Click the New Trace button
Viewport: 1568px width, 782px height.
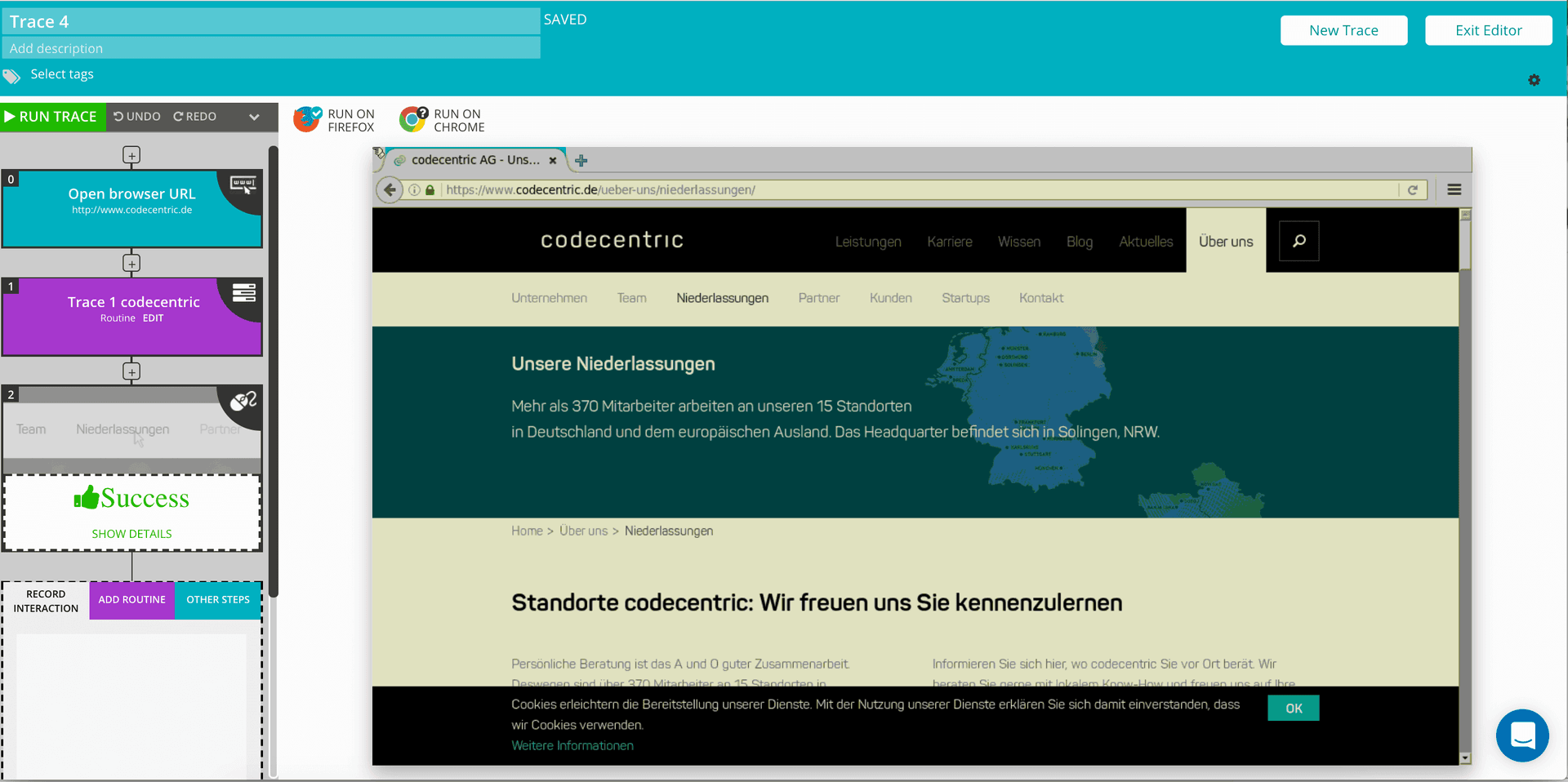coord(1343,30)
